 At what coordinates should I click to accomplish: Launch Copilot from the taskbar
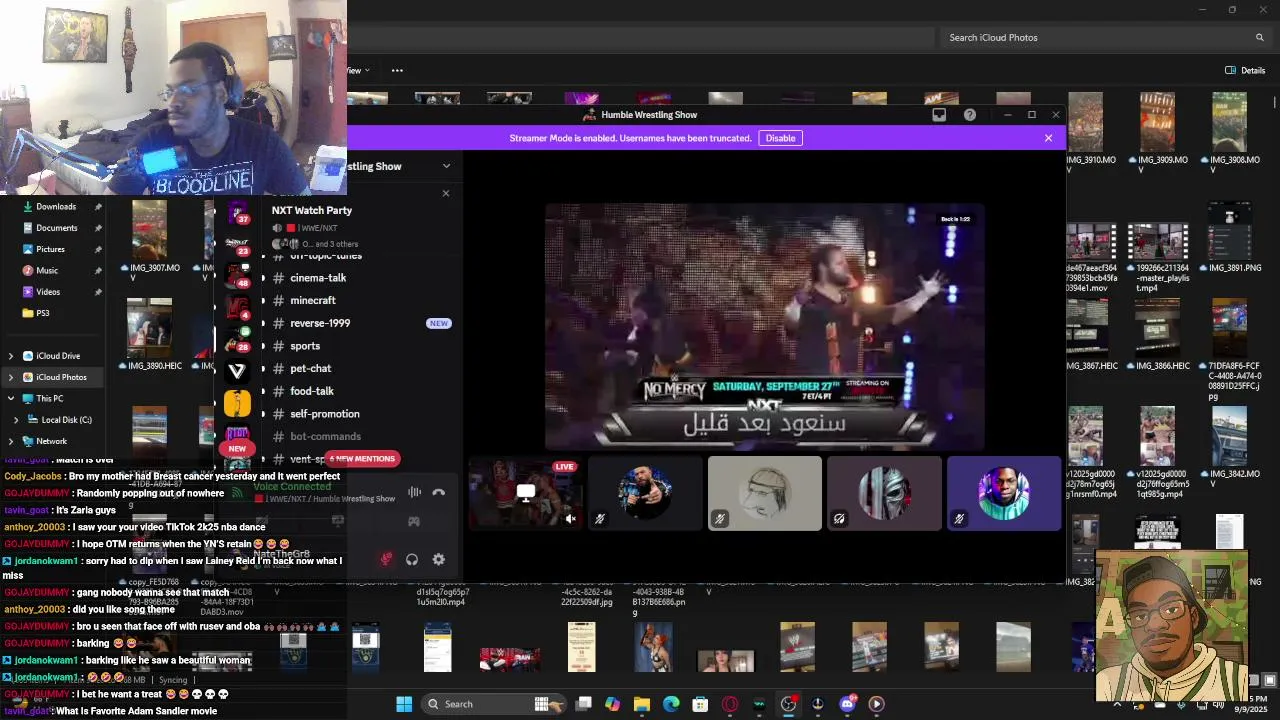[x=613, y=704]
